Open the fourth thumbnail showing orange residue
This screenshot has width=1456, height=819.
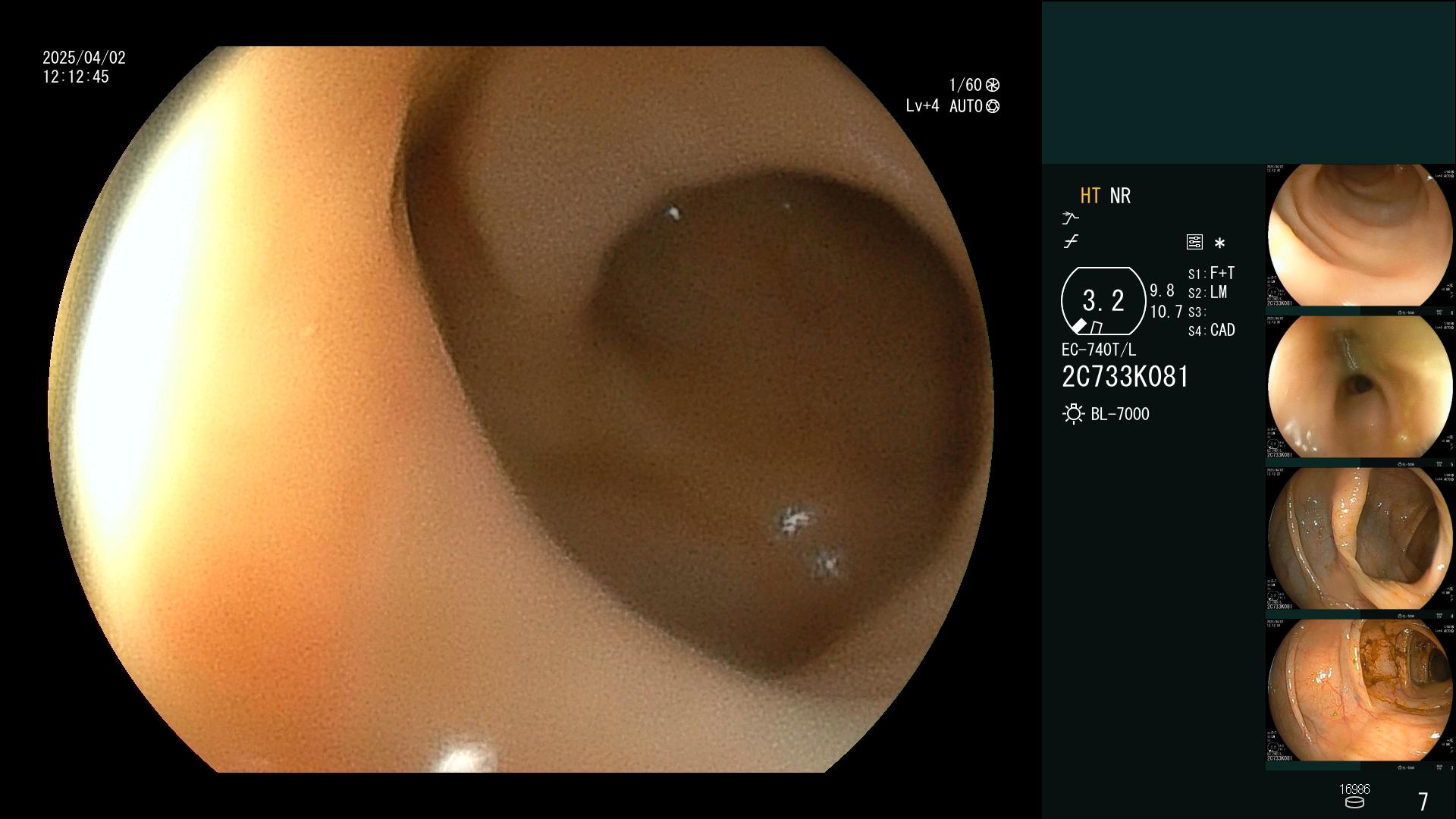click(x=1360, y=691)
